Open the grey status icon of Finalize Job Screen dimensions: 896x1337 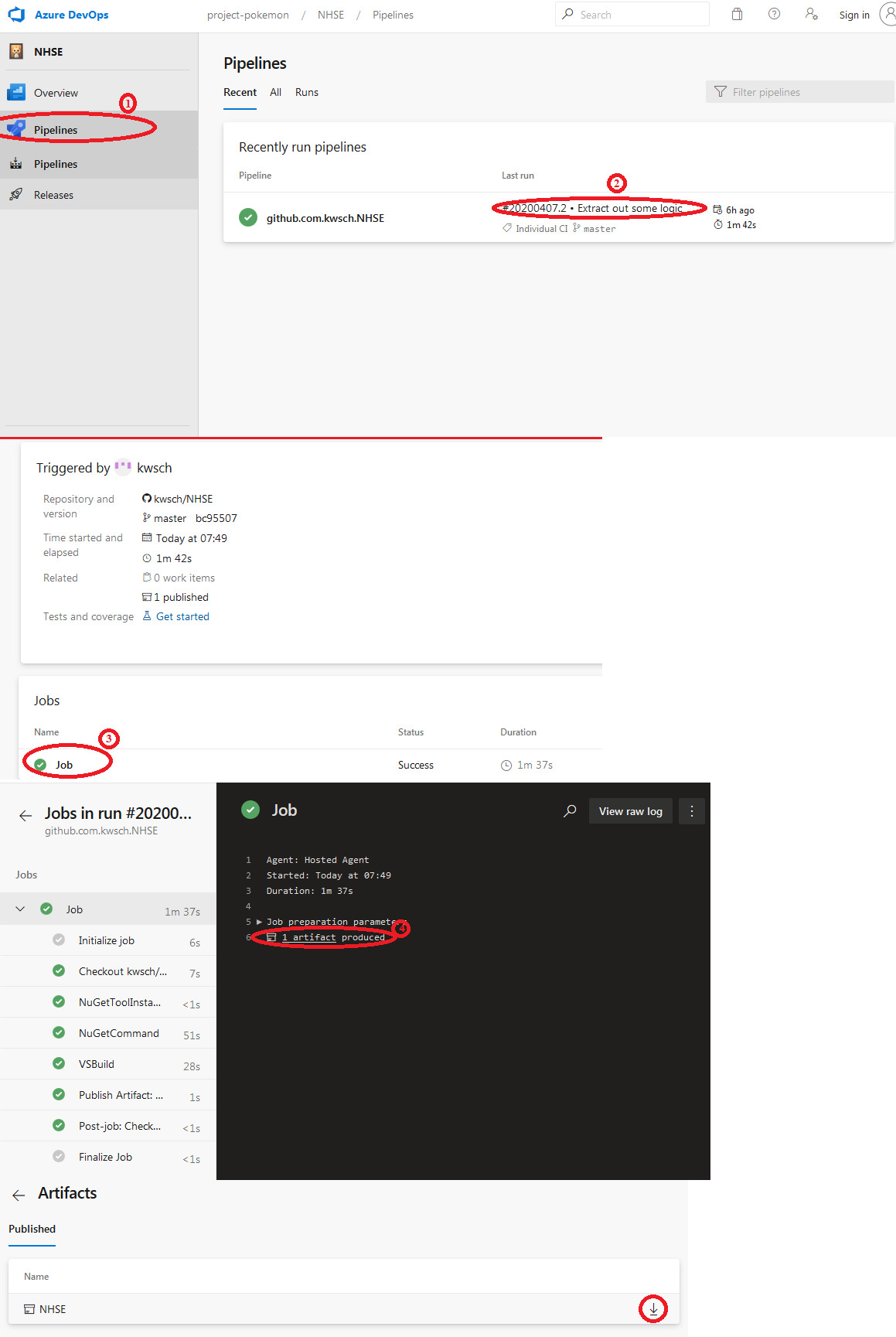coord(59,1156)
